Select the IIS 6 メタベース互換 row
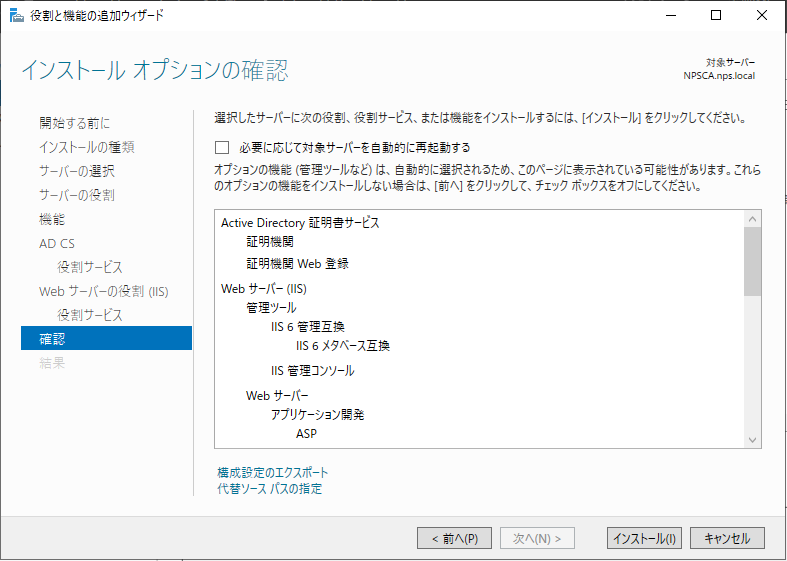This screenshot has height=561, width=787. [343, 346]
